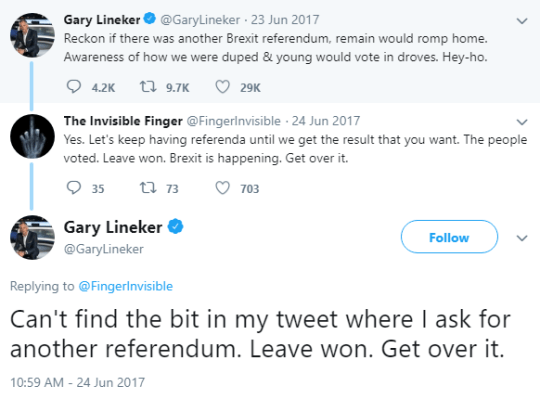
Task: Open The Invisible Finger profile name link
Action: pos(123,121)
